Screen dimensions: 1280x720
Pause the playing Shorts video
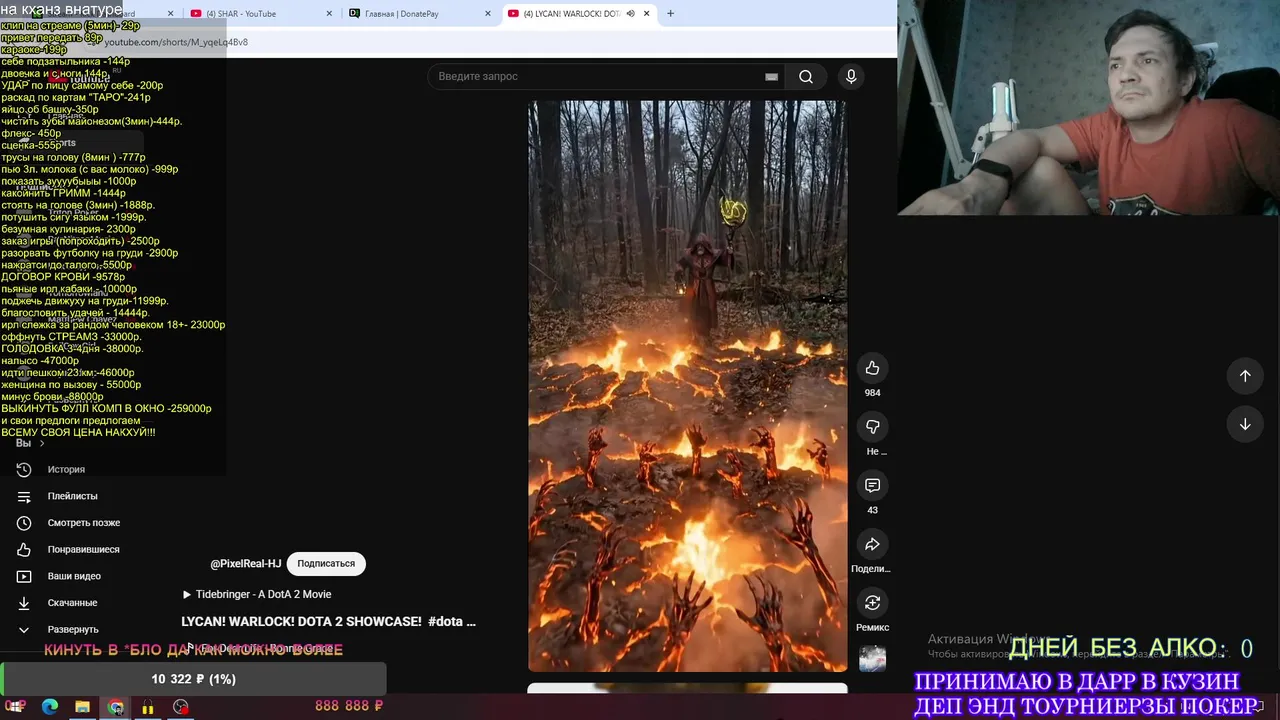pos(688,385)
